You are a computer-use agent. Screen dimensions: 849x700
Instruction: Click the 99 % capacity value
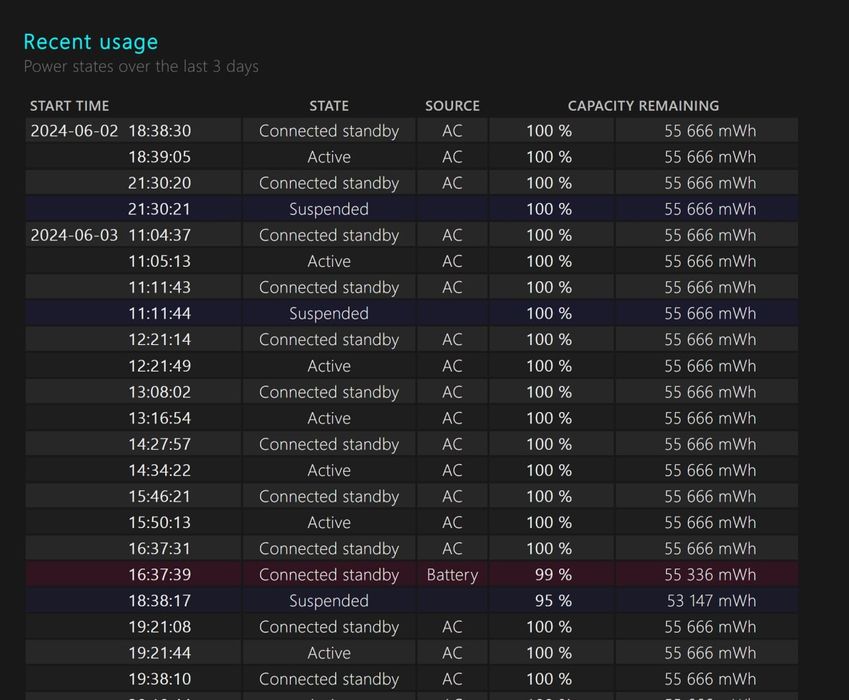[553, 574]
